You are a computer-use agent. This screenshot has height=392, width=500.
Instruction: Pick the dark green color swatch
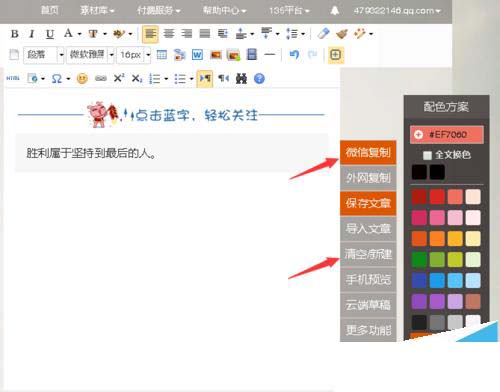tap(419, 260)
